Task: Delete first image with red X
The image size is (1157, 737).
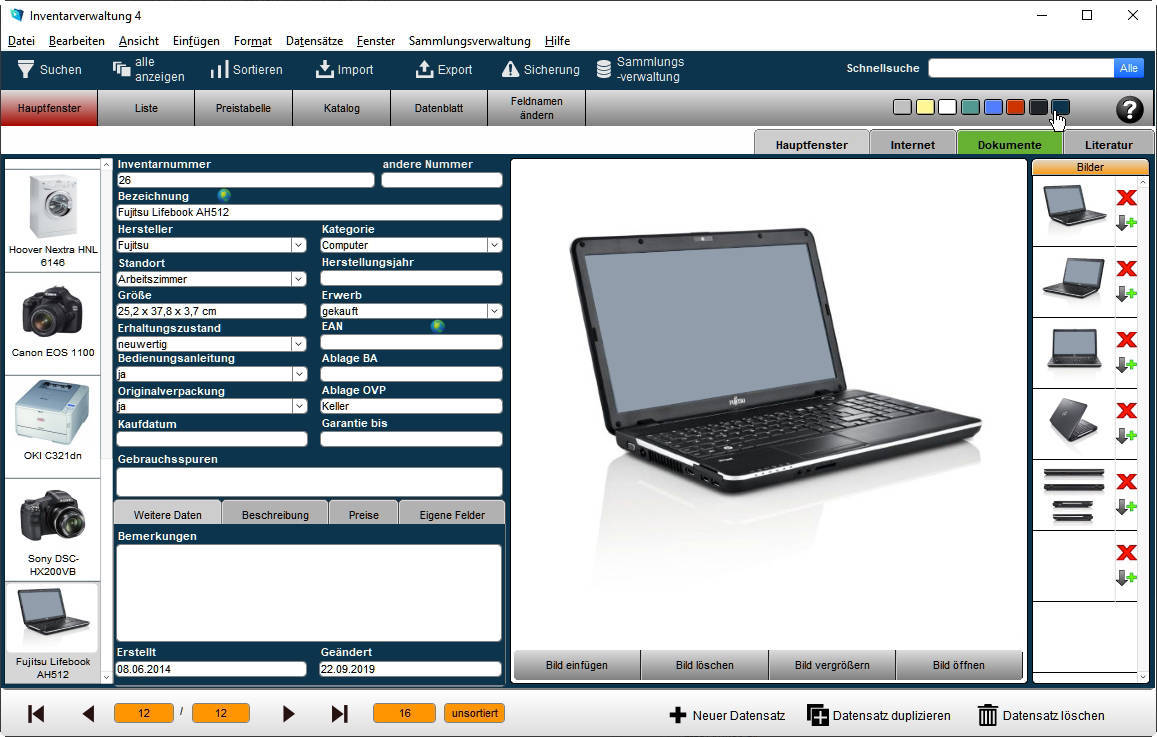Action: (1126, 197)
